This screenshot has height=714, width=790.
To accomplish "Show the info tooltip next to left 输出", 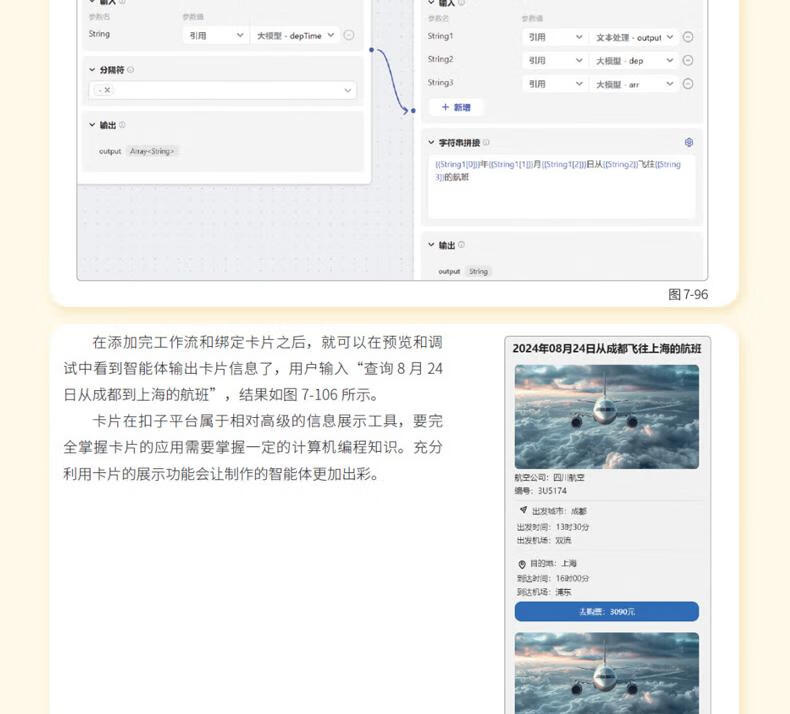I will click(122, 124).
